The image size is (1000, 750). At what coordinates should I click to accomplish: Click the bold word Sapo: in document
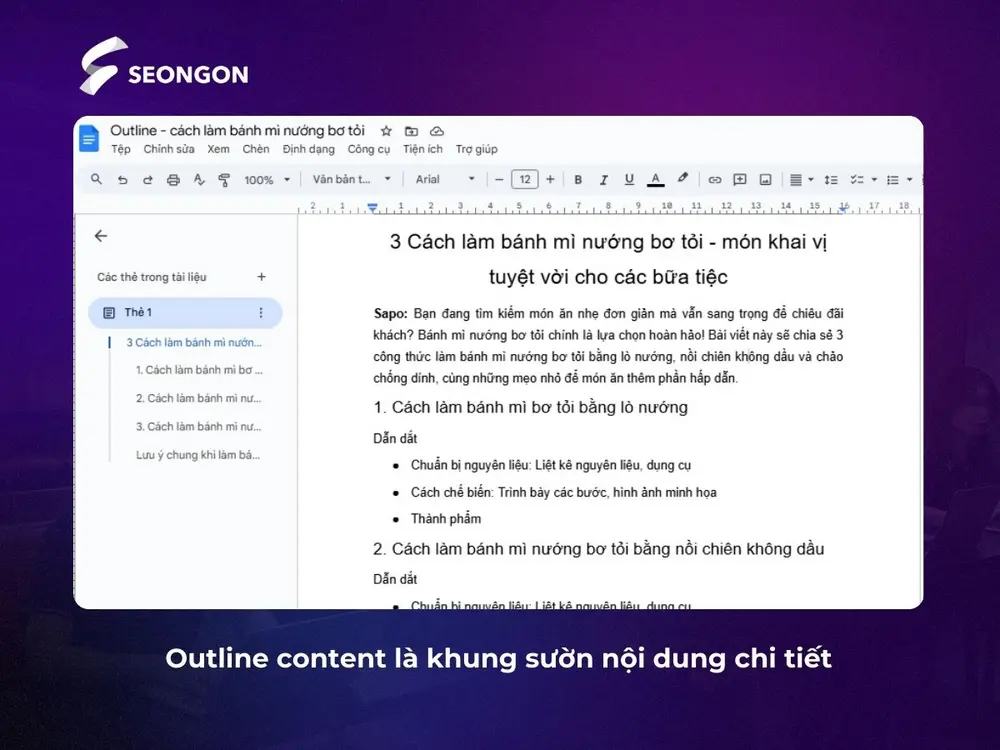(390, 314)
